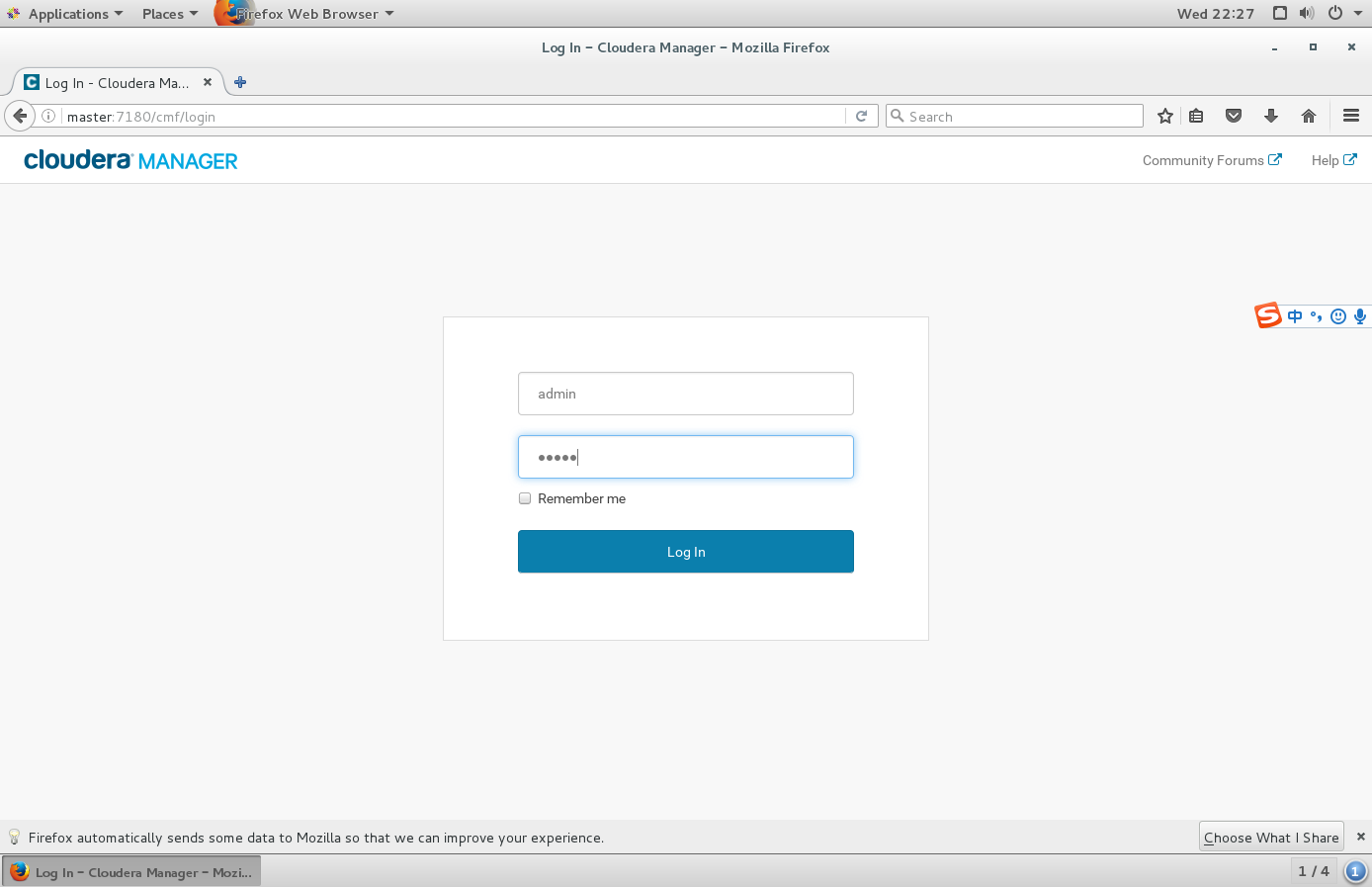Click the screen icon beside the clock

tap(1280, 13)
